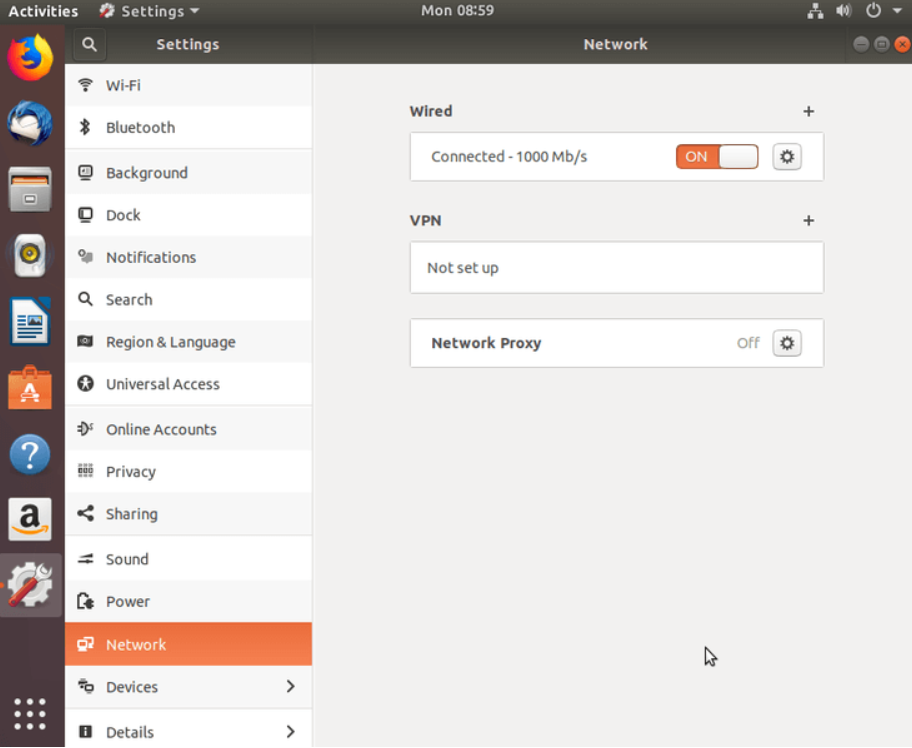Viewport: 912px width, 748px height.
Task: Launch Firefox from the dock
Action: [29, 57]
